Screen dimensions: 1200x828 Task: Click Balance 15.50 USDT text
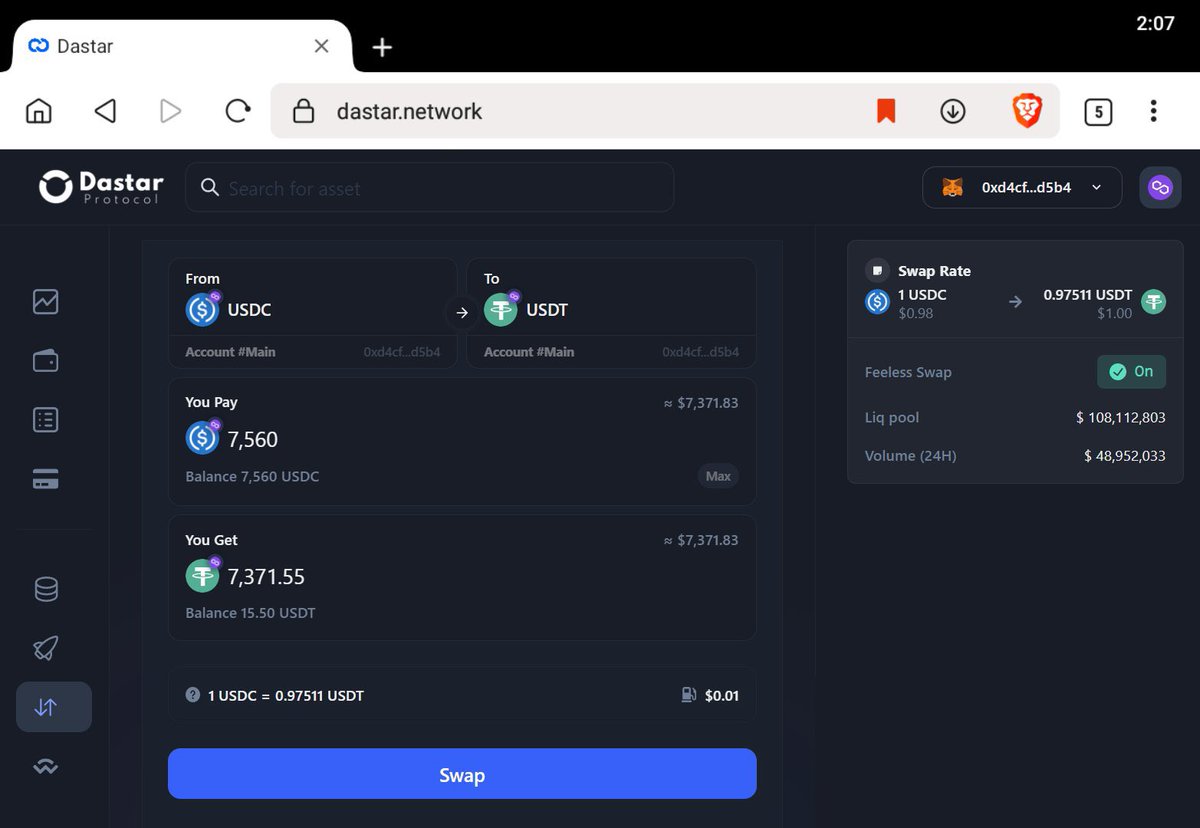(x=250, y=613)
